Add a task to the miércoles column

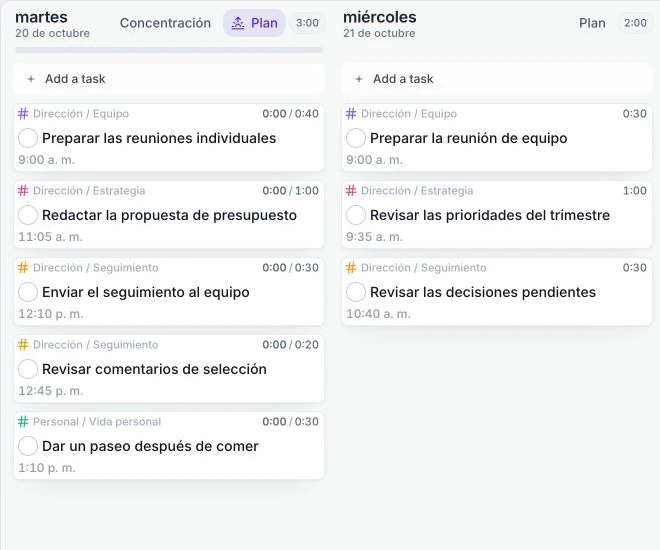pyautogui.click(x=497, y=79)
